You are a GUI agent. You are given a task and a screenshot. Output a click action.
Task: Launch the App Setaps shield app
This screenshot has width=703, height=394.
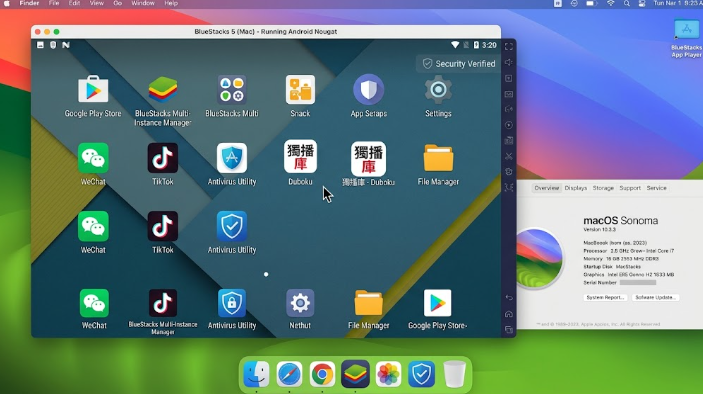[x=369, y=90]
